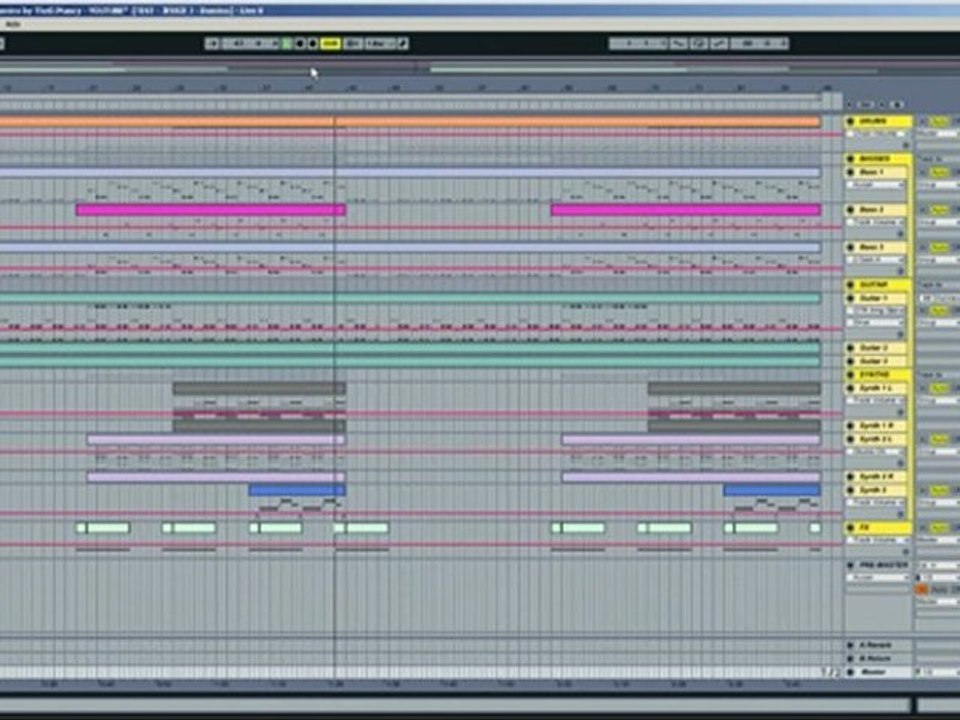
Task: Open Synth 3 automation chooser dropdown
Action: 876,503
